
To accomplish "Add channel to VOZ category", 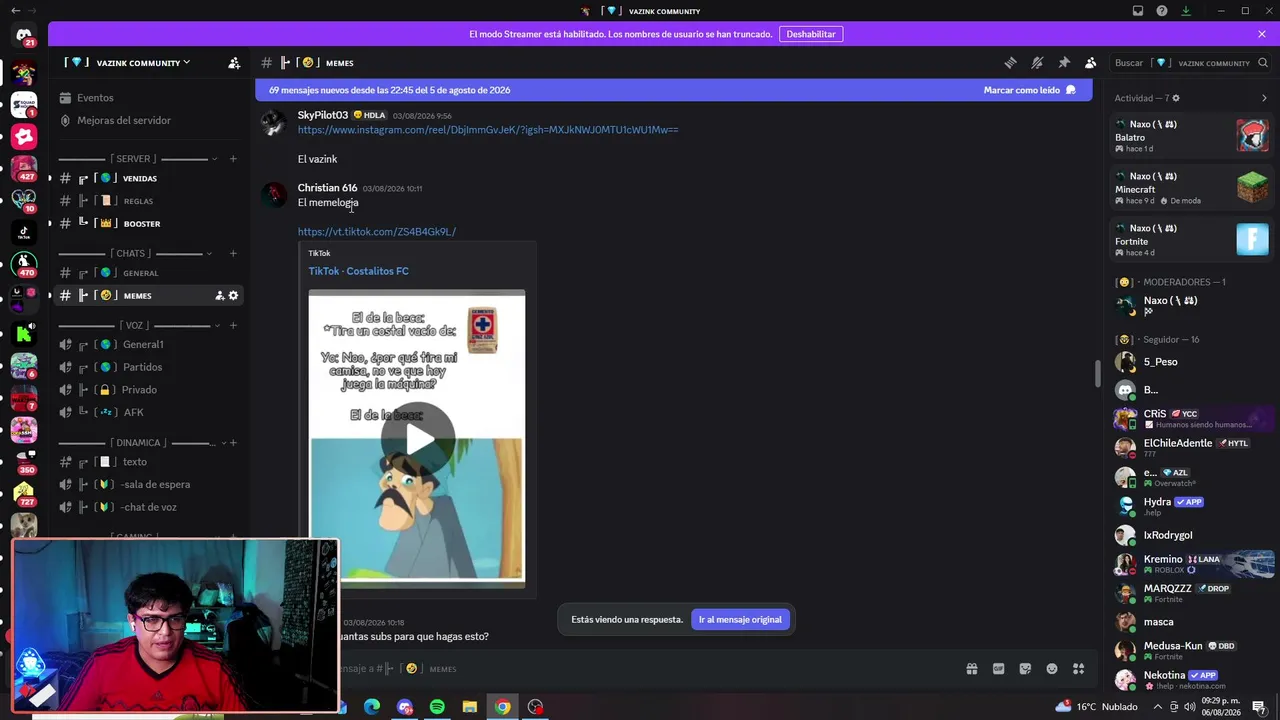I will tap(233, 326).
